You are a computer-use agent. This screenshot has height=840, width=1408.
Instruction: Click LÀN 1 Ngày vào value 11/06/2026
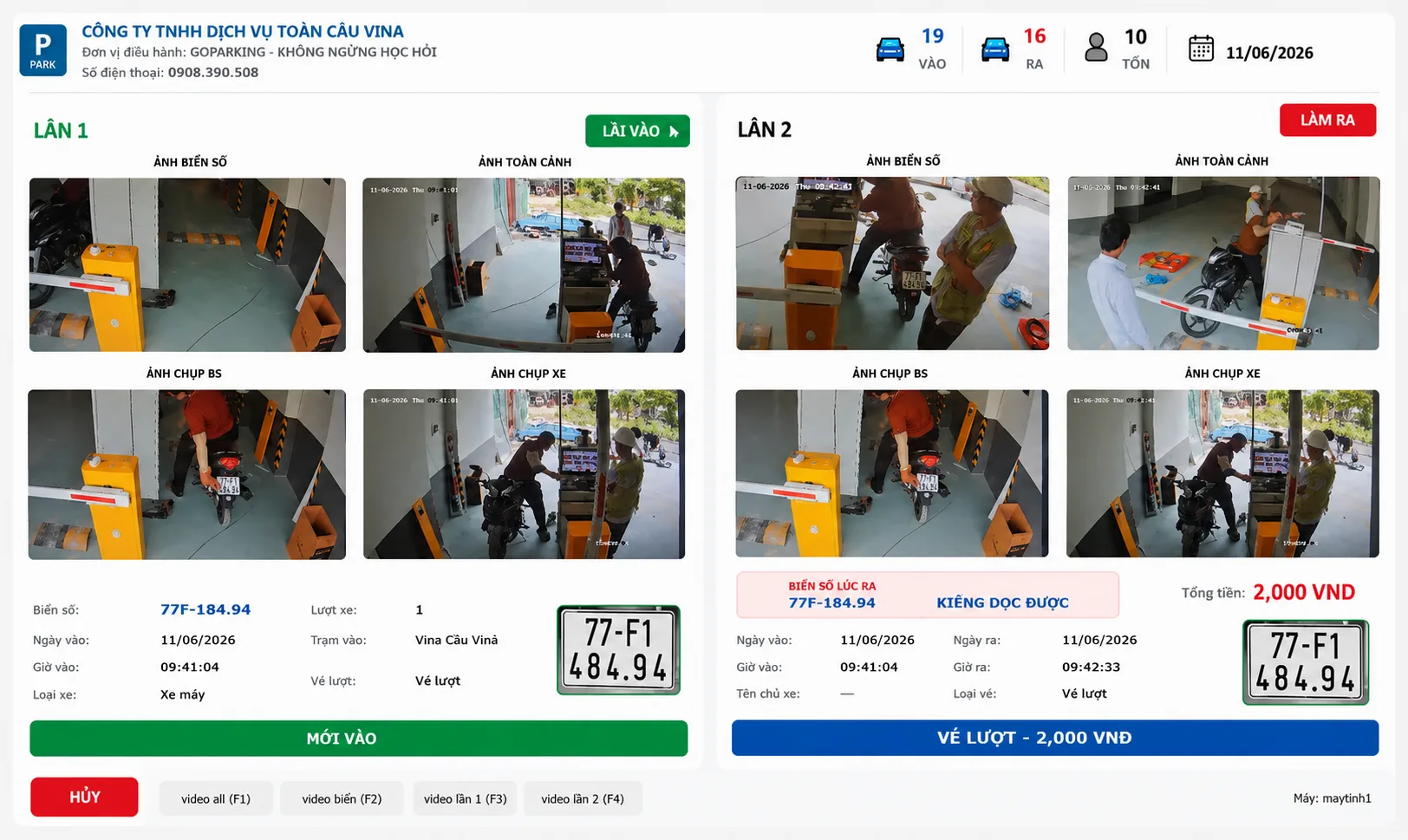click(198, 641)
